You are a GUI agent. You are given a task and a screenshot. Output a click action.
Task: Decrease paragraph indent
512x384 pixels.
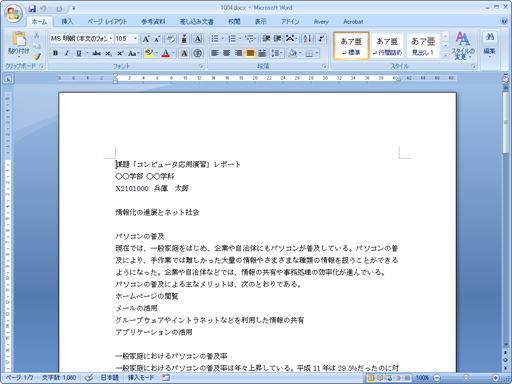(266, 39)
